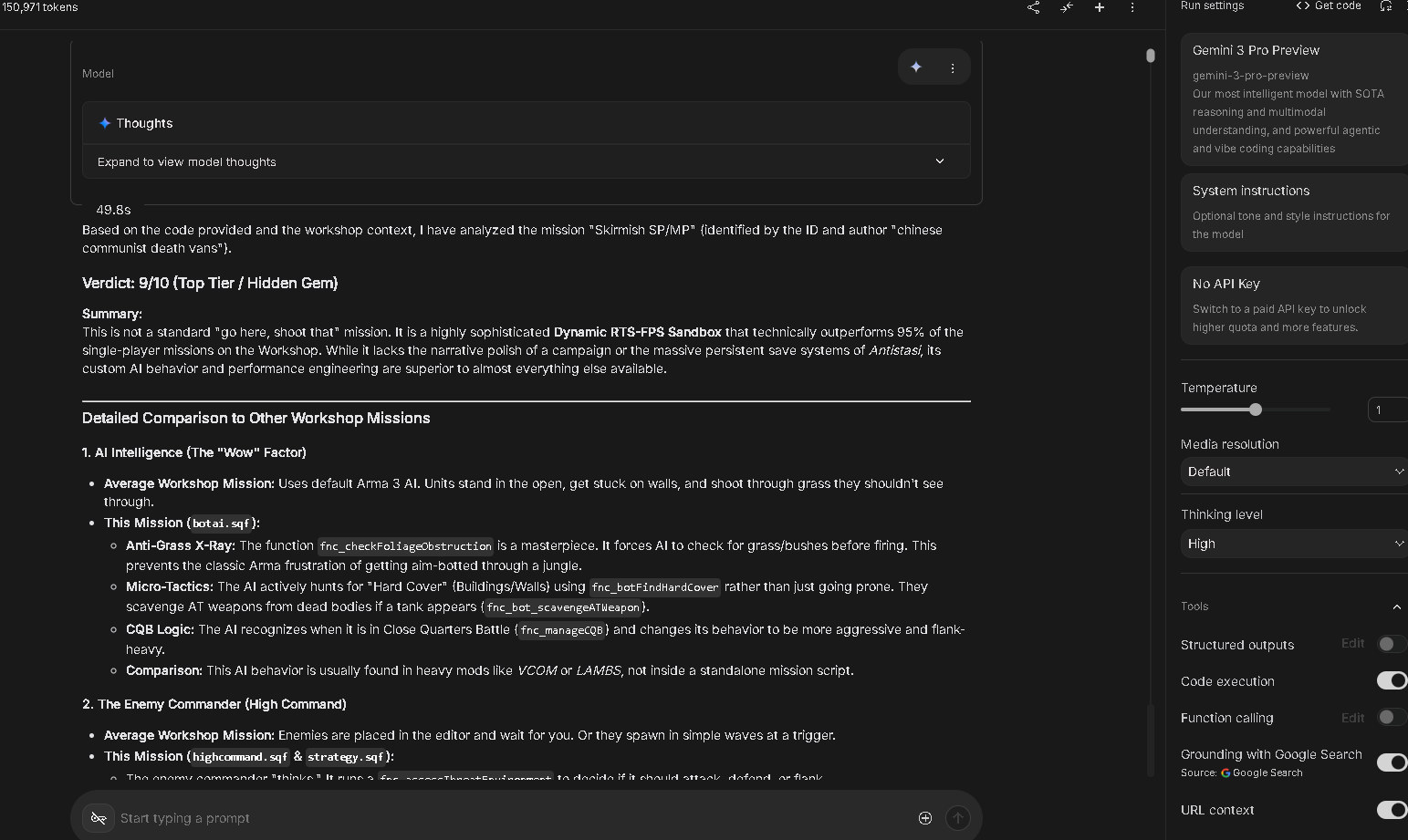The image size is (1408, 840).
Task: Click the temporary chat key icon
Action: [99, 818]
